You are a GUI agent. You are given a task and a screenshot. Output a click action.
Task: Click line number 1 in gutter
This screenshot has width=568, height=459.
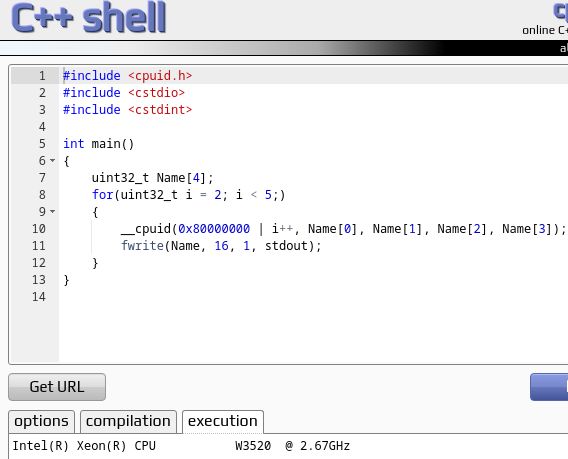42,76
